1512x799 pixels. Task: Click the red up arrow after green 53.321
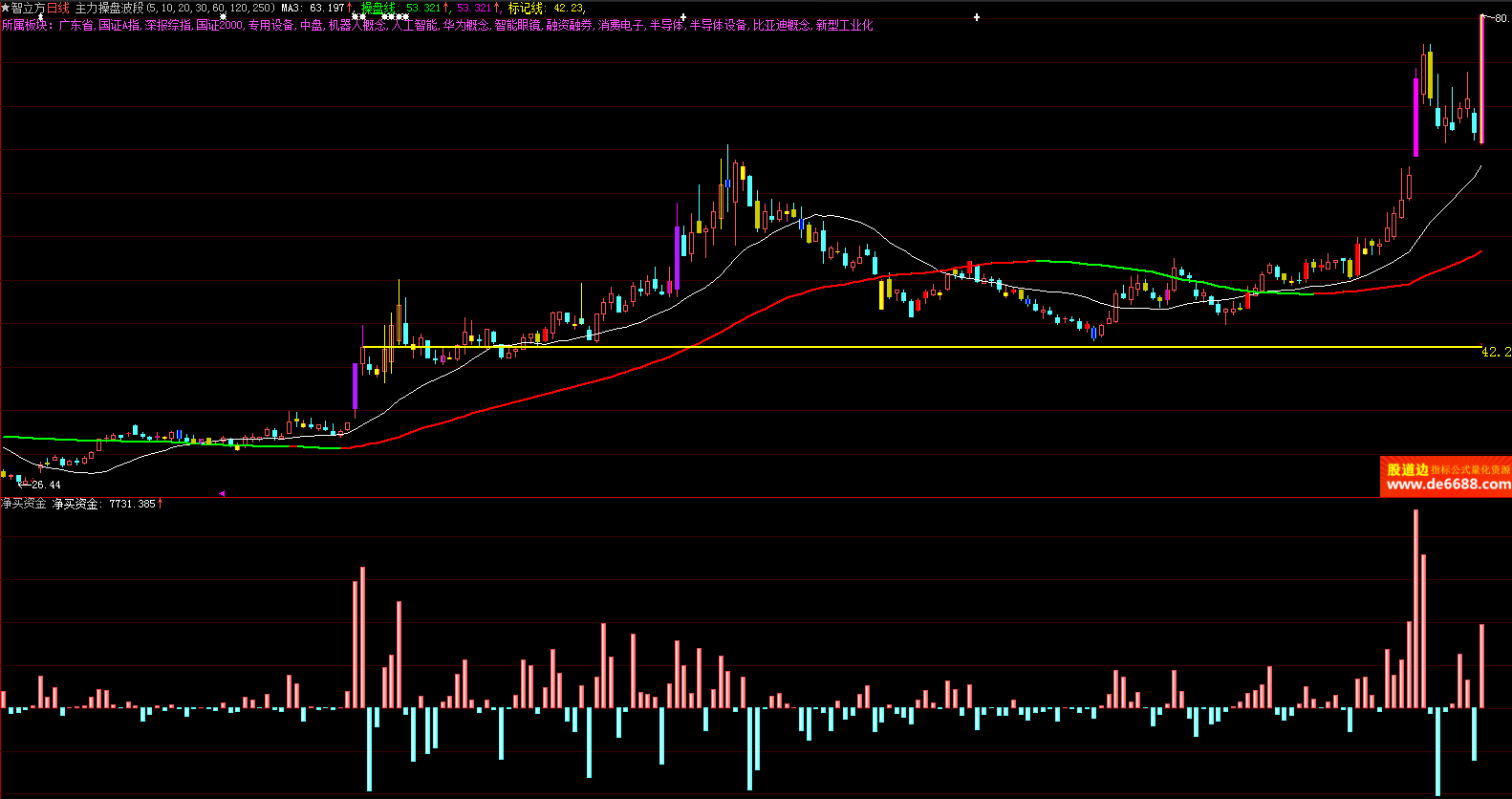(x=446, y=8)
